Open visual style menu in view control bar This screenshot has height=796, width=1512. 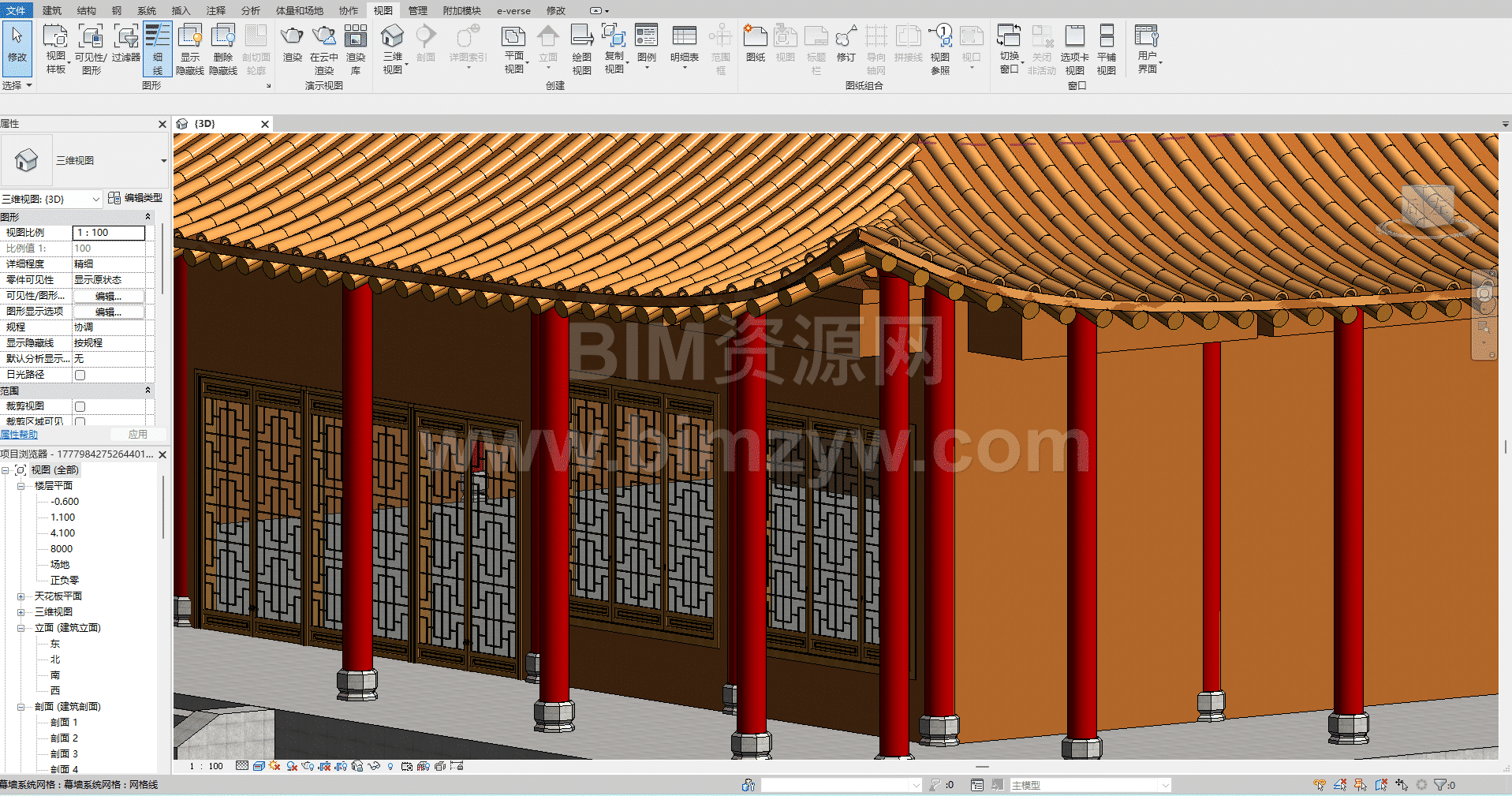[259, 766]
